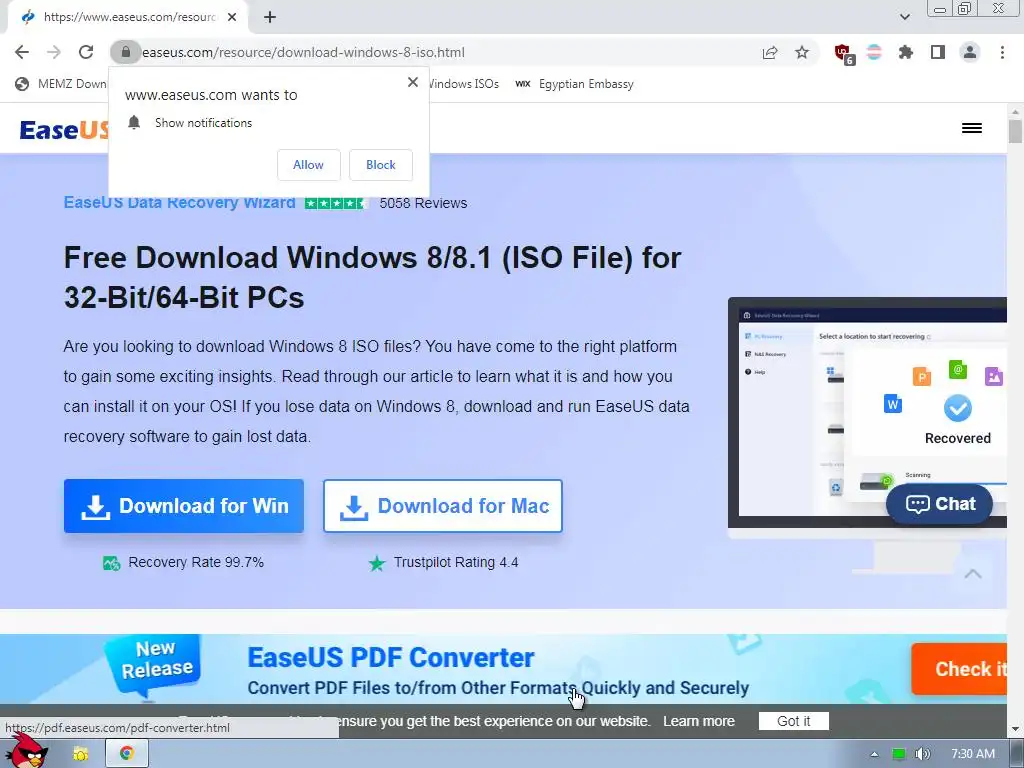Click the scrollbar down arrow
1024x768 pixels.
tap(1015, 729)
